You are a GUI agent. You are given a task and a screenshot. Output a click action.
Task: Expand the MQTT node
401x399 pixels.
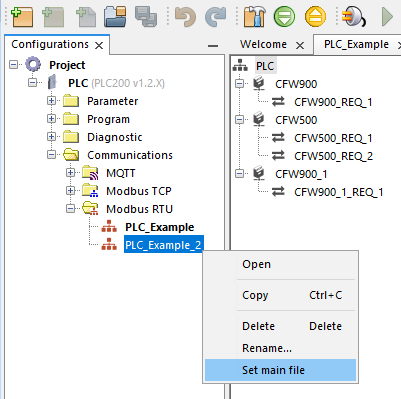pyautogui.click(x=71, y=172)
